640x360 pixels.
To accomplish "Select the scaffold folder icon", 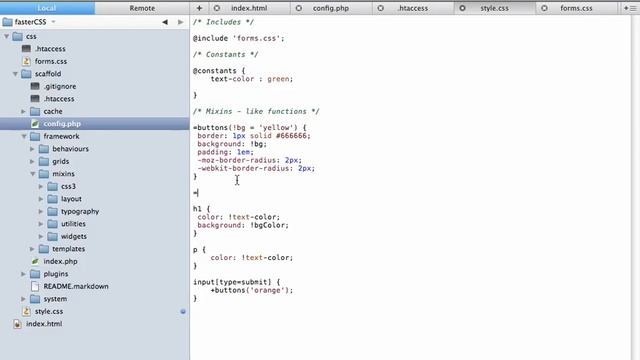I will (26, 74).
